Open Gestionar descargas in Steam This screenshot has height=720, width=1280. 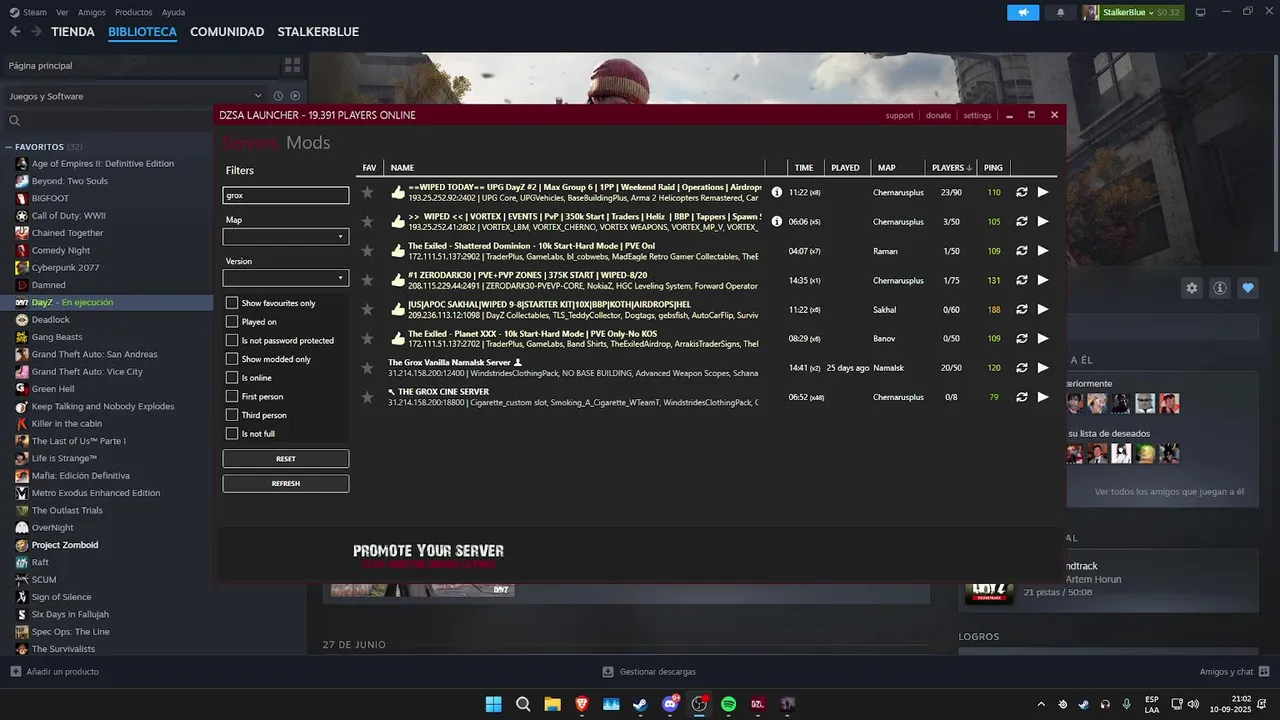[649, 671]
